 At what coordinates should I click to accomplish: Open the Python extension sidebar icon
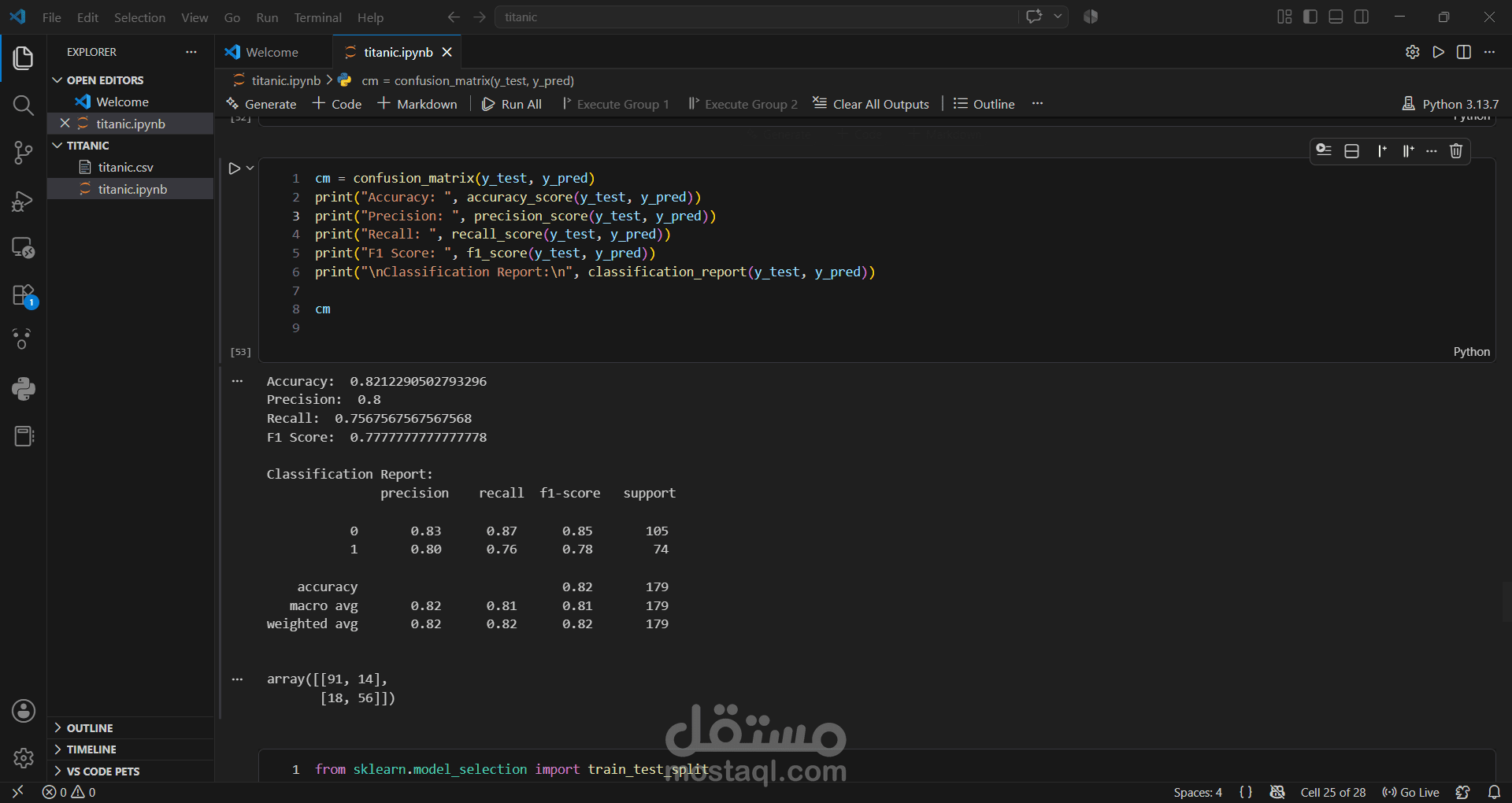(x=23, y=388)
